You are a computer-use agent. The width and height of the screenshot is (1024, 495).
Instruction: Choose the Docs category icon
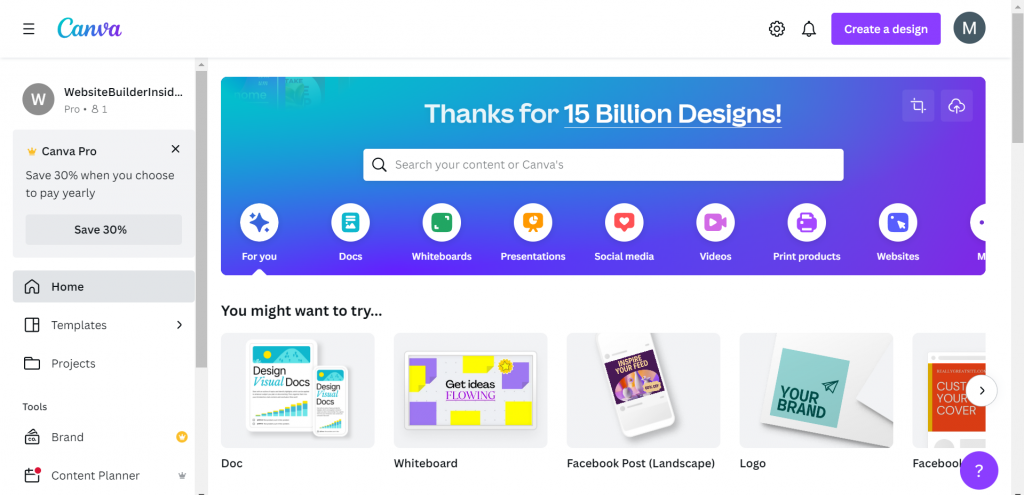pos(351,223)
